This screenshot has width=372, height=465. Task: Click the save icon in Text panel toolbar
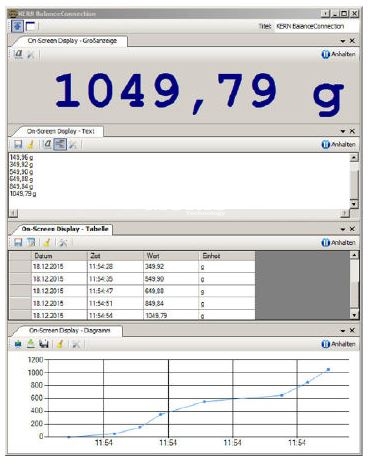point(18,144)
